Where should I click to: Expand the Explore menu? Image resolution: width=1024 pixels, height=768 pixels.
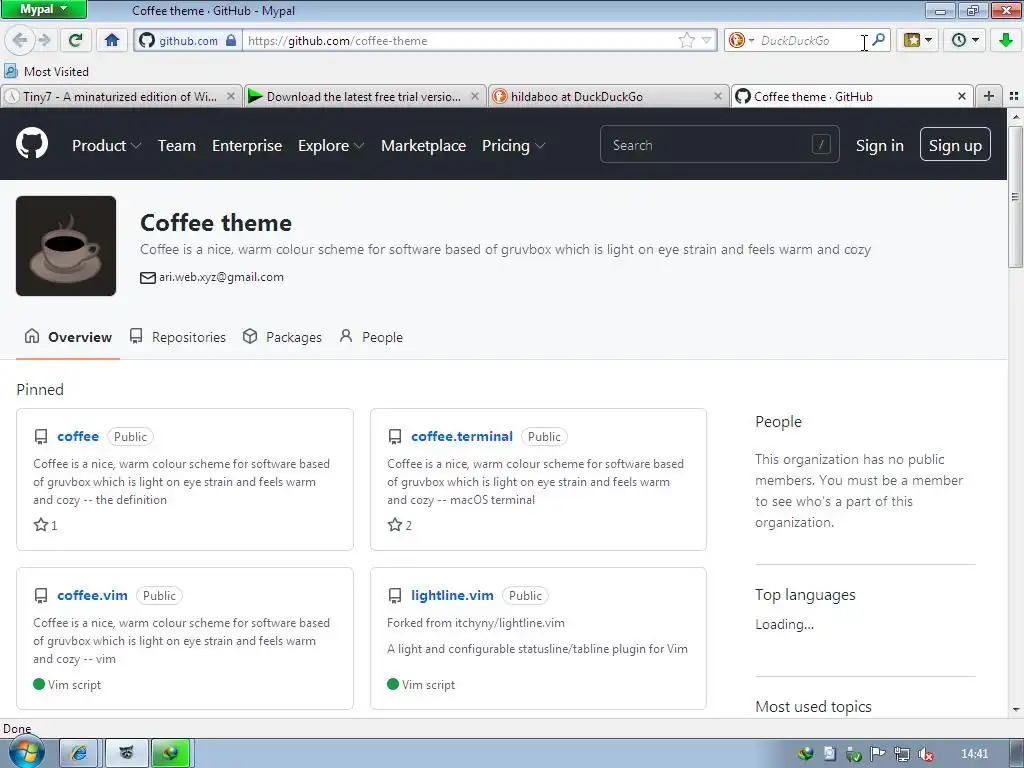(x=331, y=146)
